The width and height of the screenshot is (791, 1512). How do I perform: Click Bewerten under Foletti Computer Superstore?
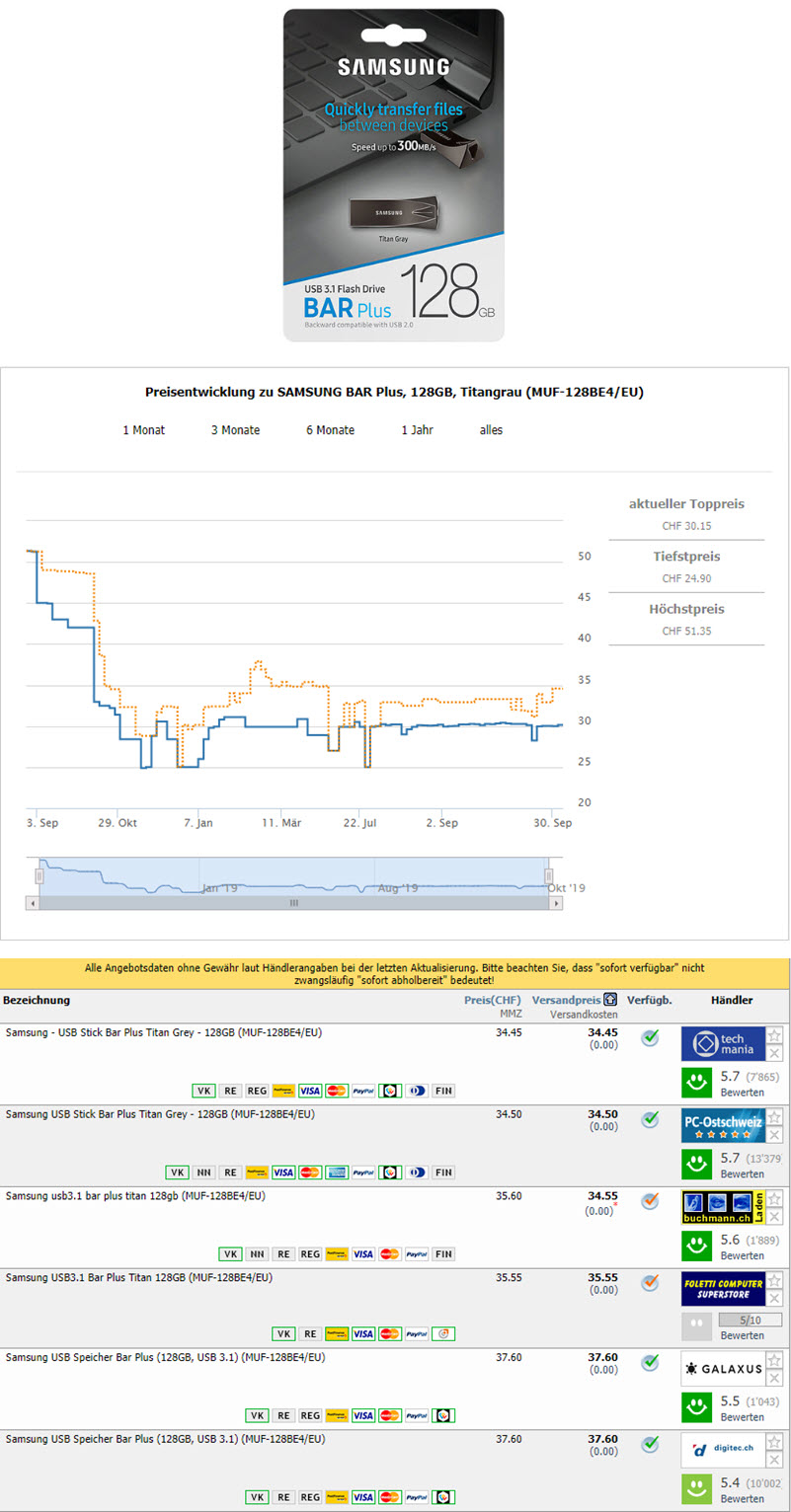coord(742,1335)
